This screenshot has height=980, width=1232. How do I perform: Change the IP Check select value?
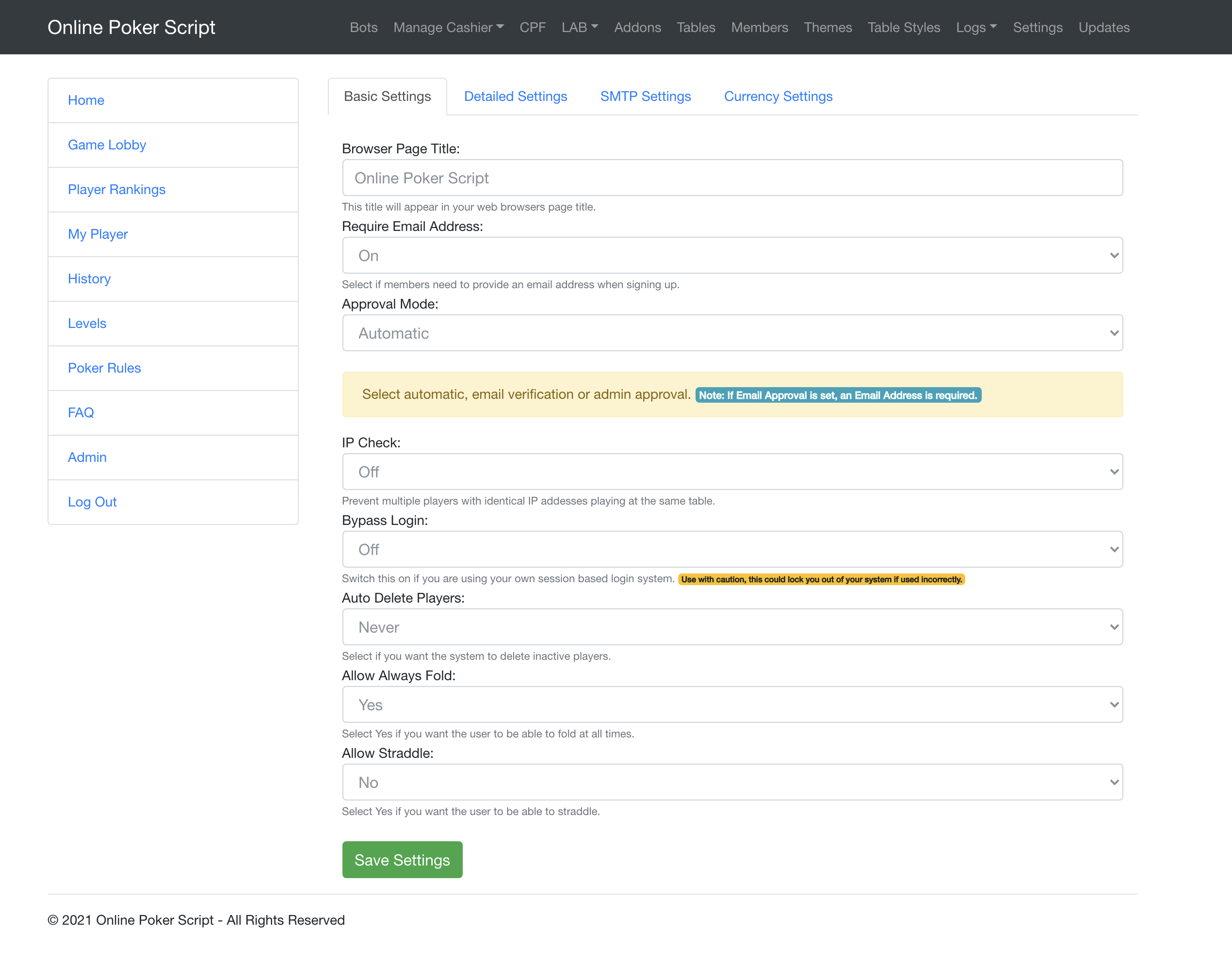[x=732, y=472]
